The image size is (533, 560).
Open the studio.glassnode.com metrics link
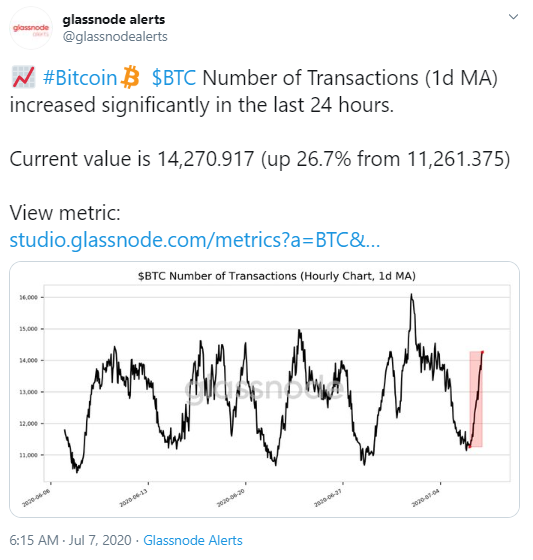195,240
